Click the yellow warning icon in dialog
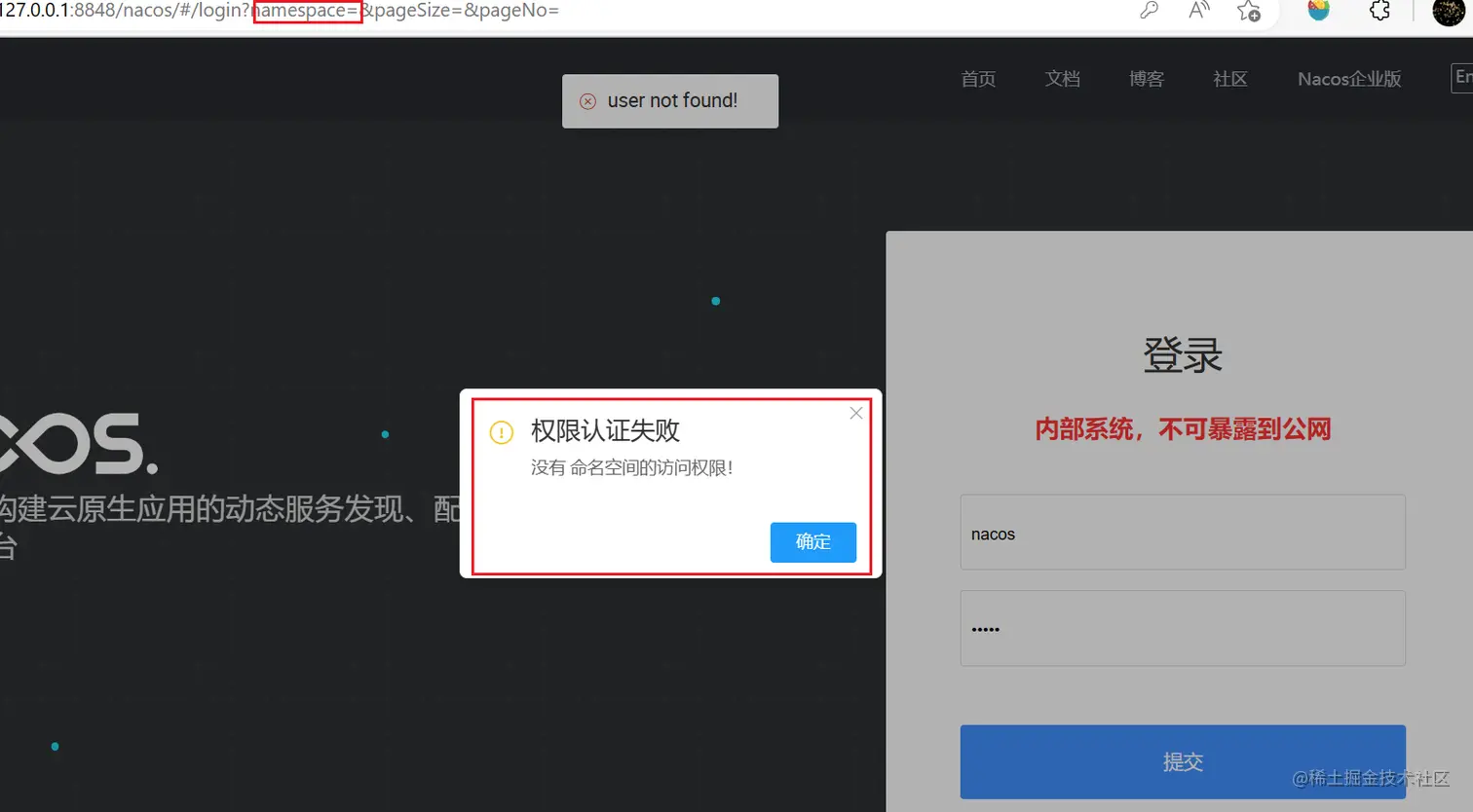The height and width of the screenshot is (812, 1473). (501, 432)
